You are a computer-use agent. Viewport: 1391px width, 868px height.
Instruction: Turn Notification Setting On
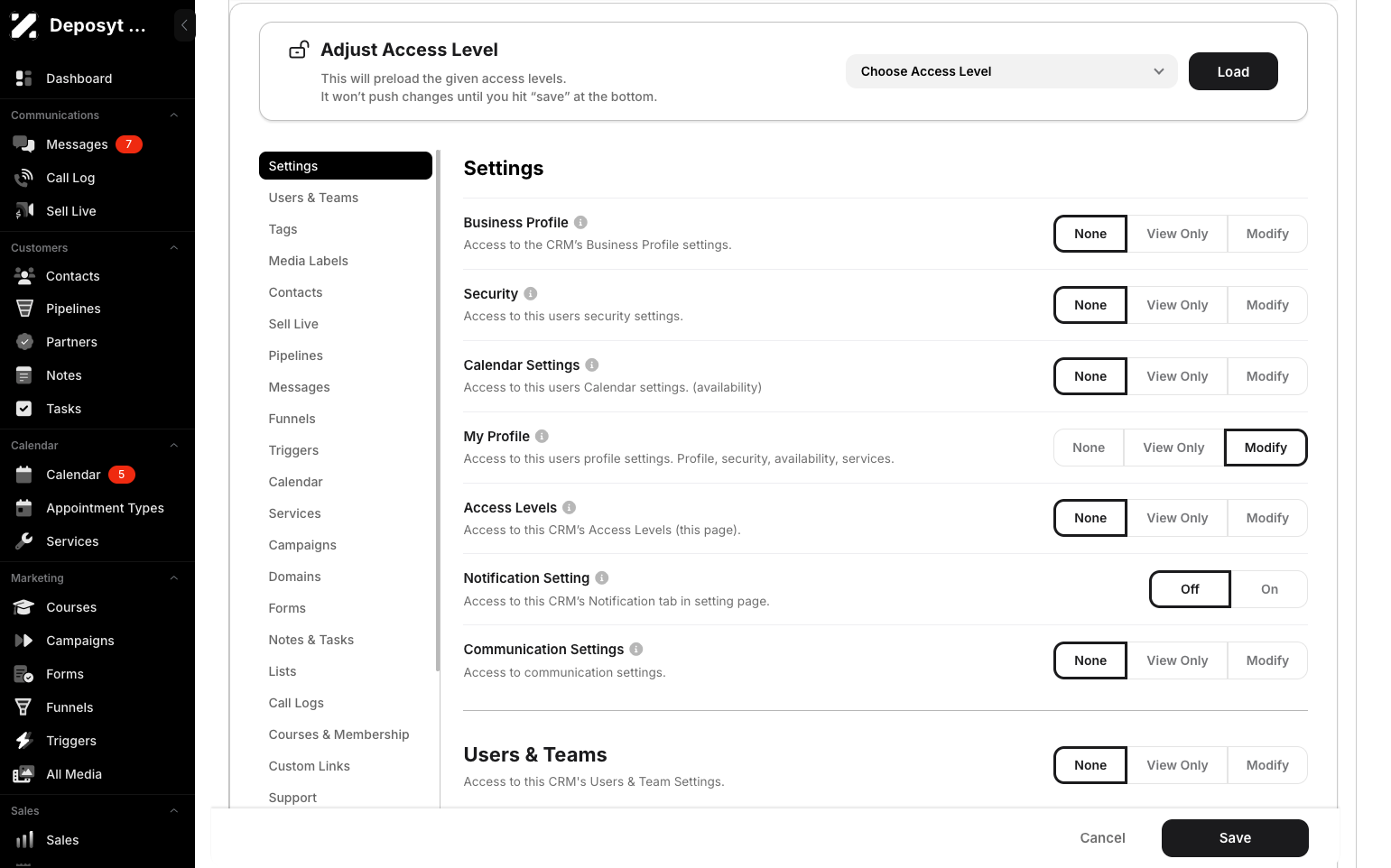click(1269, 589)
